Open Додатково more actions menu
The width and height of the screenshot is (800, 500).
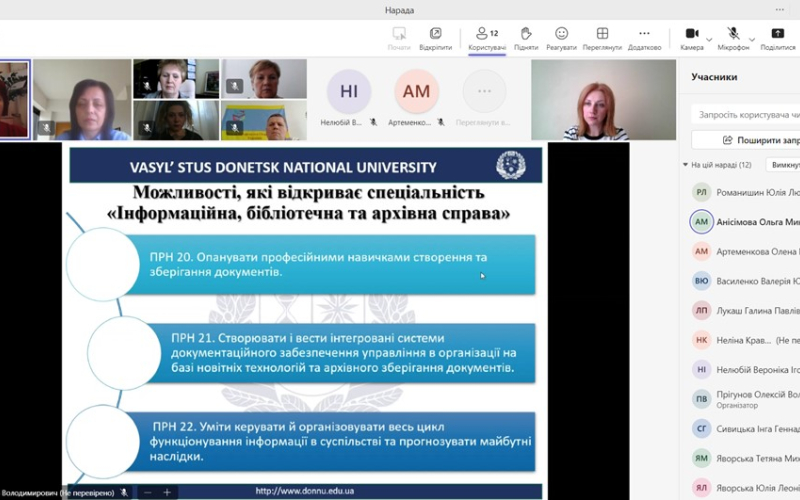644,39
